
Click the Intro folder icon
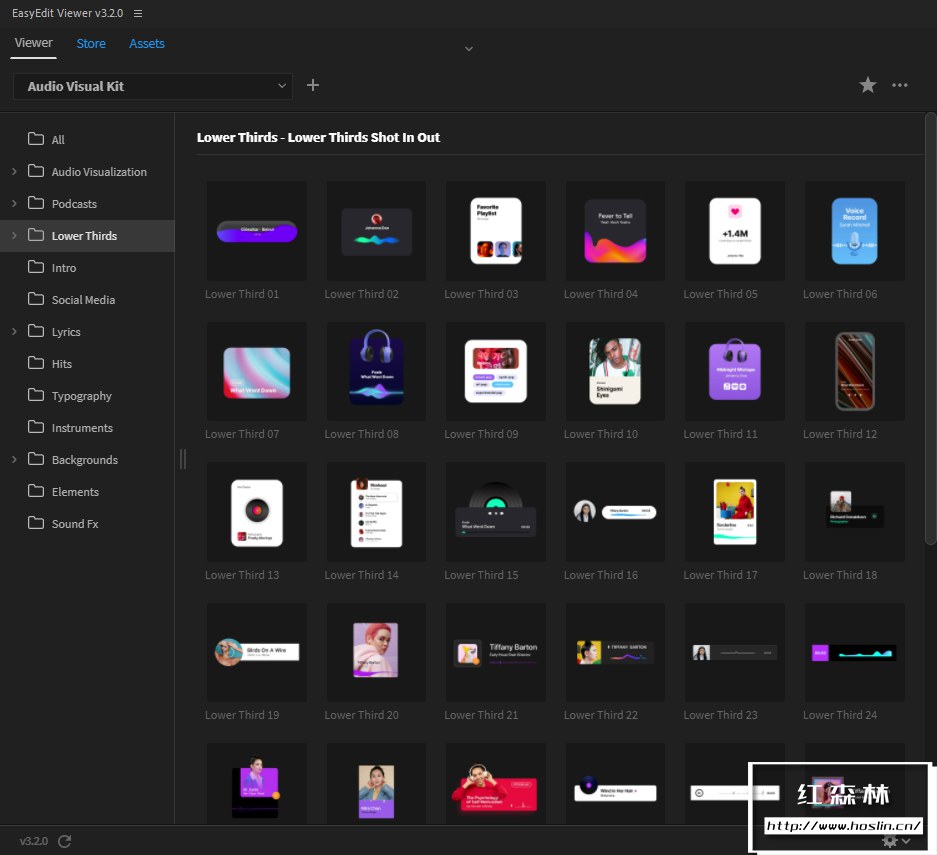click(x=36, y=266)
